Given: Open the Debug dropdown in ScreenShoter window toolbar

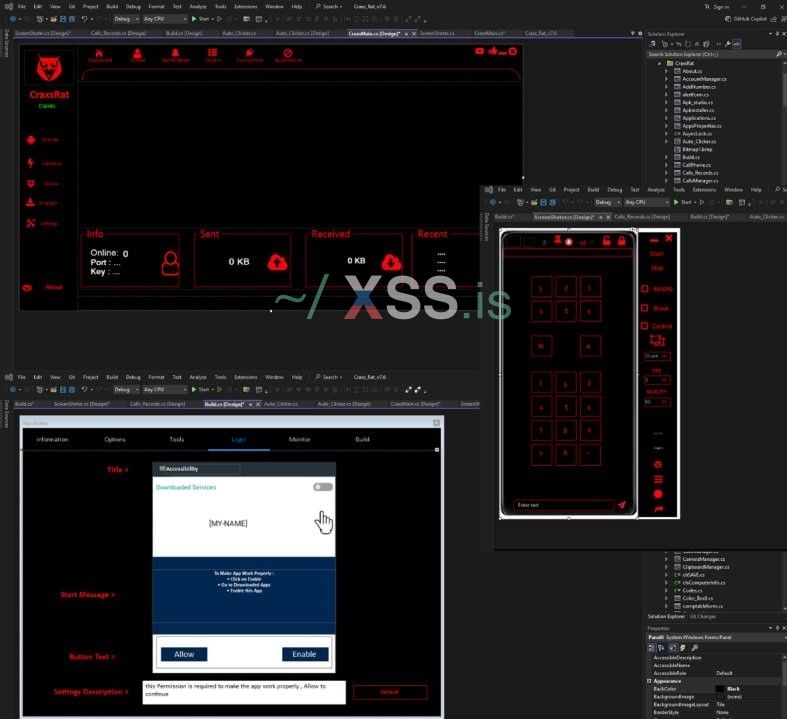Looking at the screenshot, I should click(x=607, y=202).
